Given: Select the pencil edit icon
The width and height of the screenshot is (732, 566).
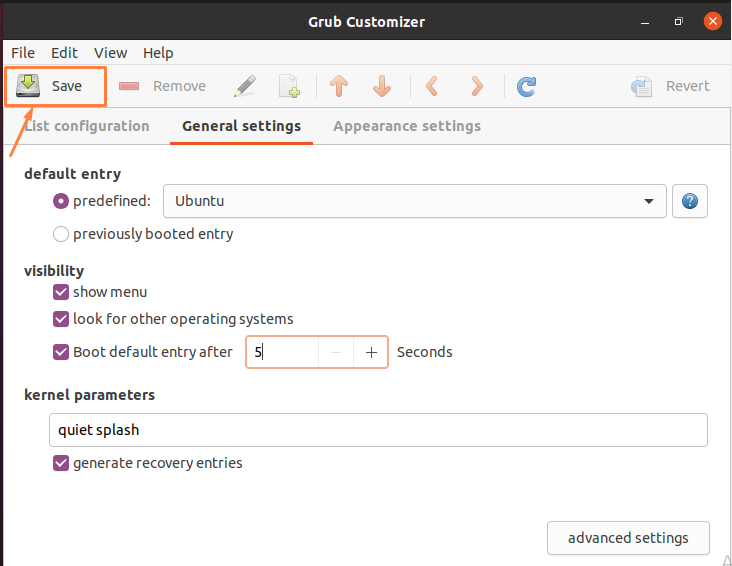Looking at the screenshot, I should tap(245, 86).
